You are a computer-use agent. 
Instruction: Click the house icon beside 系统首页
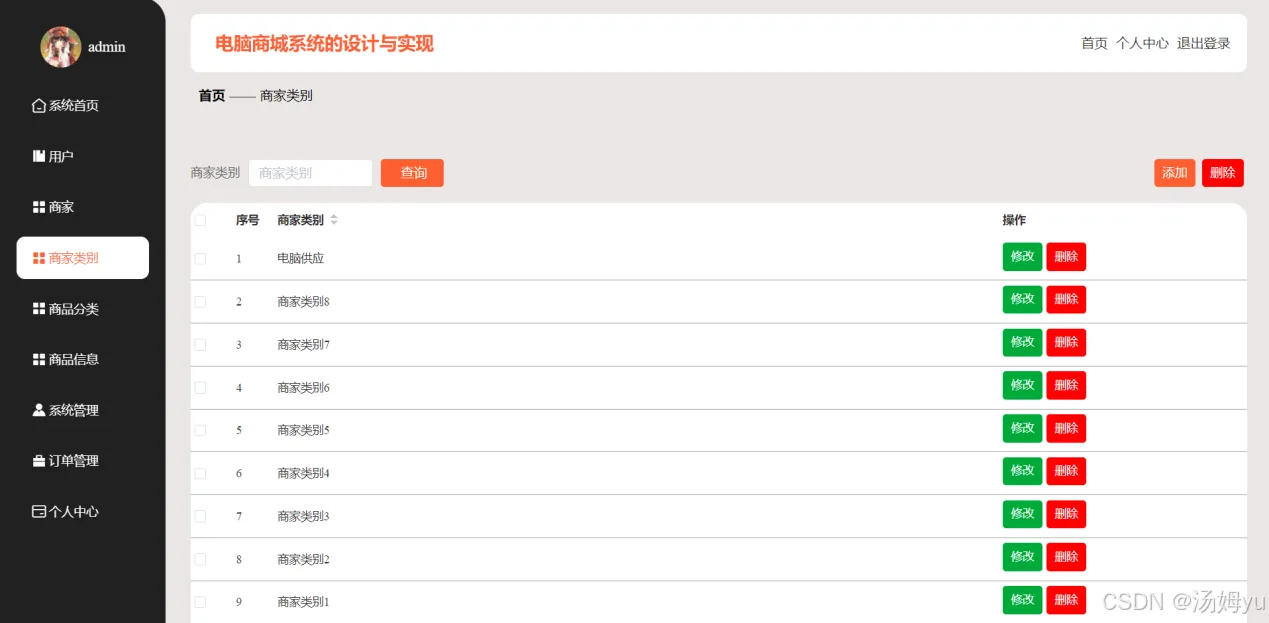coord(39,106)
